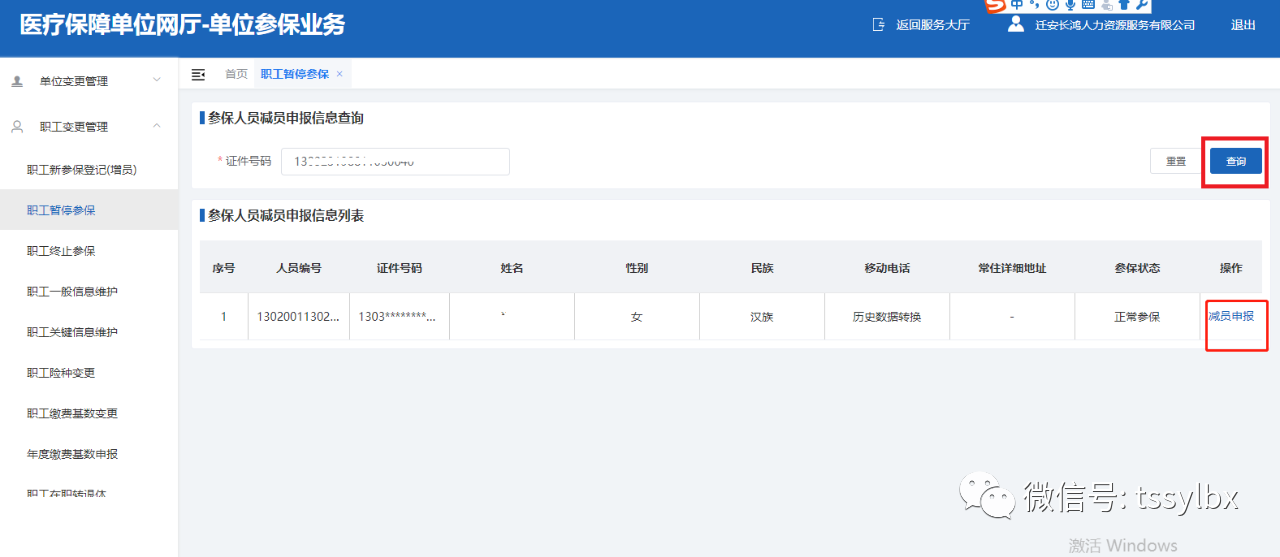Expand the 单位变更管理 menu chevron
The width and height of the screenshot is (1280, 557).
click(x=156, y=80)
